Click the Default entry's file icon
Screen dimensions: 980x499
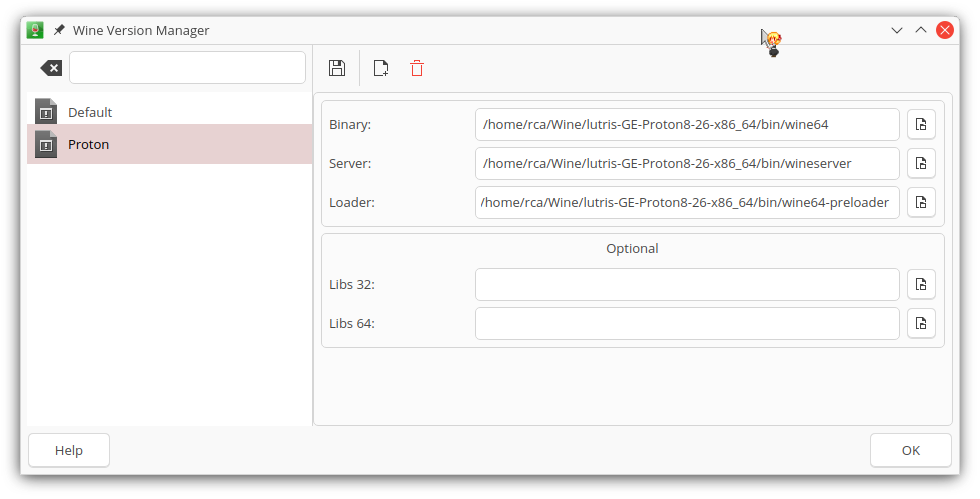tap(46, 112)
